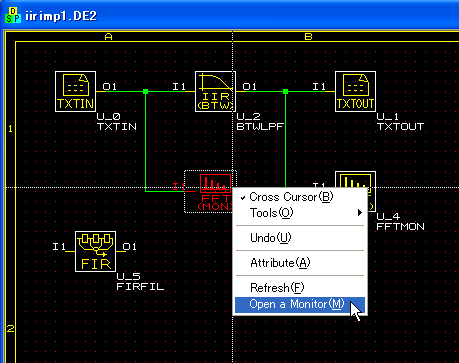Viewport: 459px width, 363px height.
Task: Click the DSP application icon in title bar
Action: coord(13,15)
